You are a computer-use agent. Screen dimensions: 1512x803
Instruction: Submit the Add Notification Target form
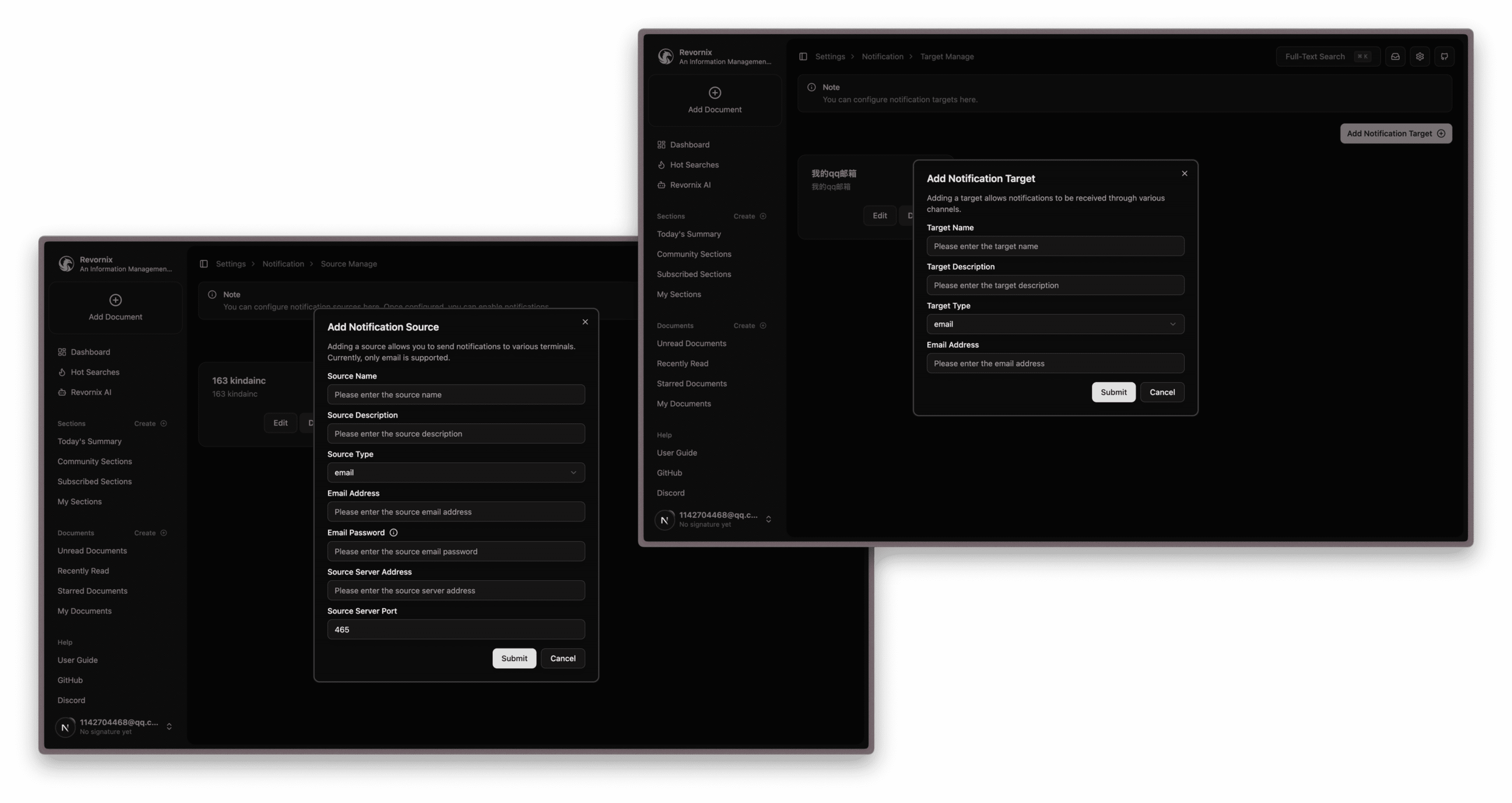(x=1113, y=392)
